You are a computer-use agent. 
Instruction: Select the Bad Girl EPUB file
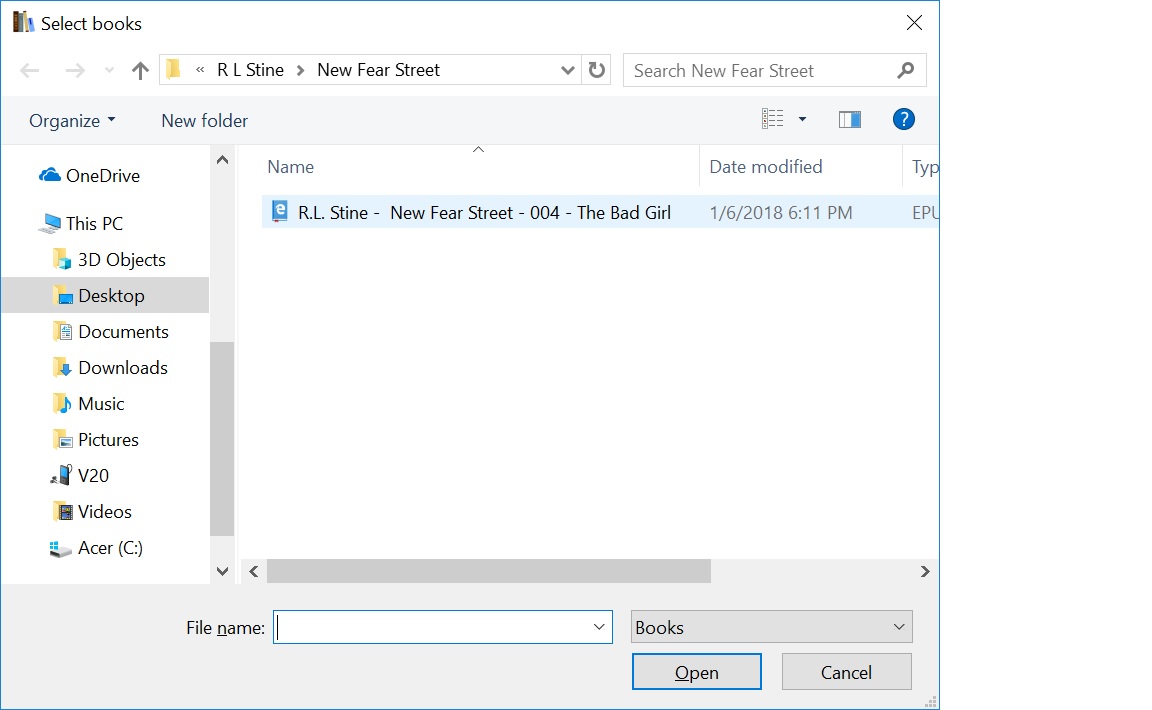point(484,212)
